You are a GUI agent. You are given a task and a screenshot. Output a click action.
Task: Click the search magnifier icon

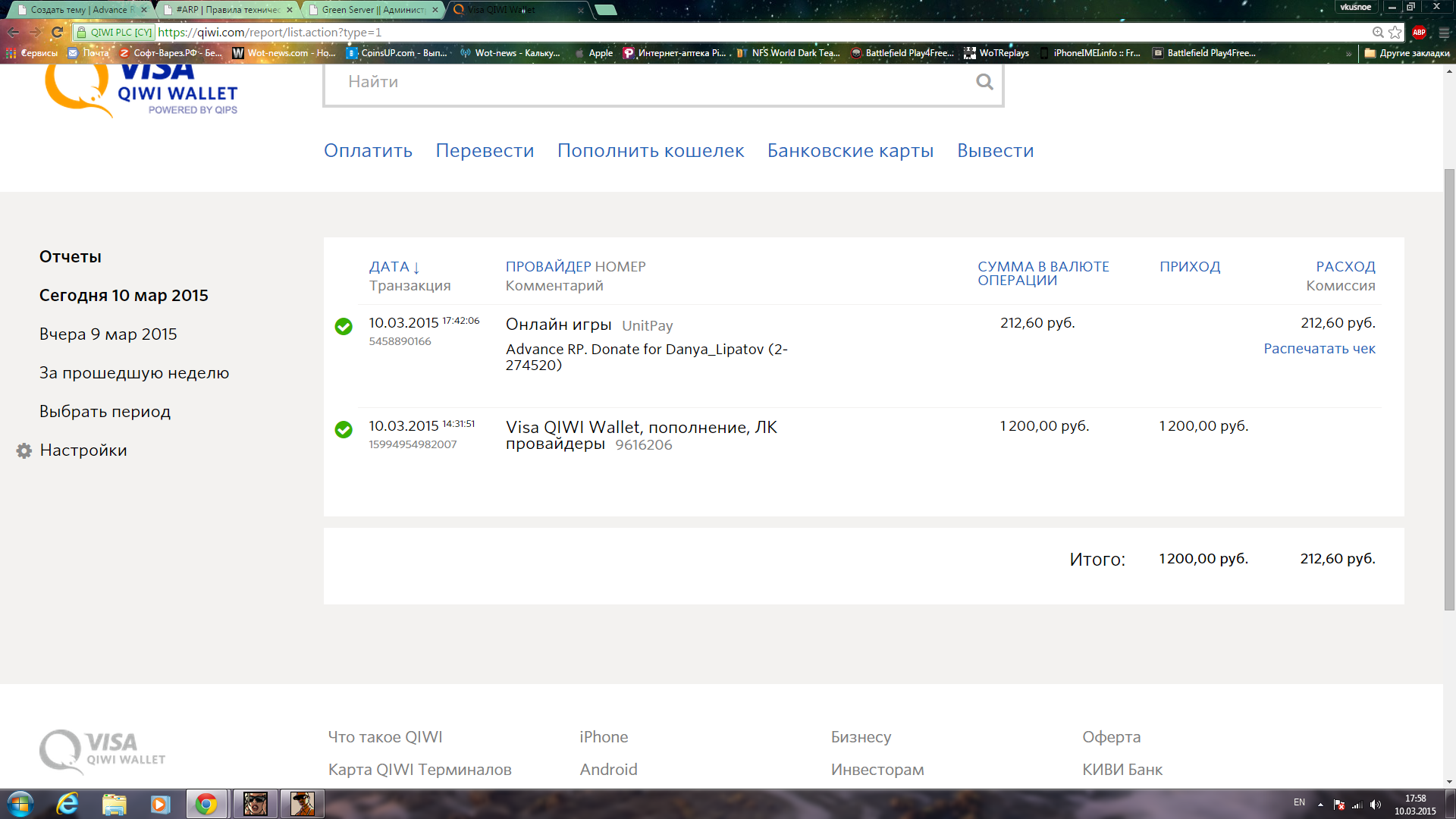point(984,82)
